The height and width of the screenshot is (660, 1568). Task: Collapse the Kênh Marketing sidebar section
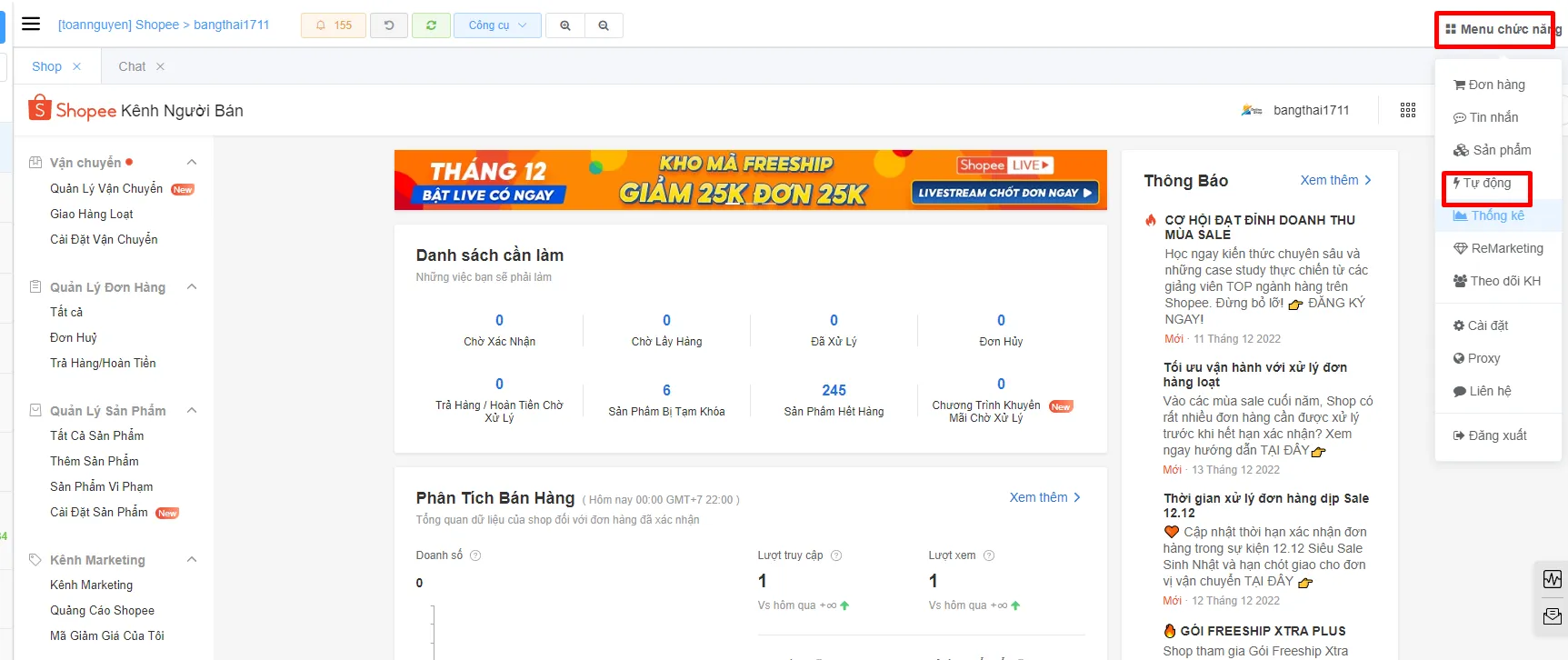(192, 559)
